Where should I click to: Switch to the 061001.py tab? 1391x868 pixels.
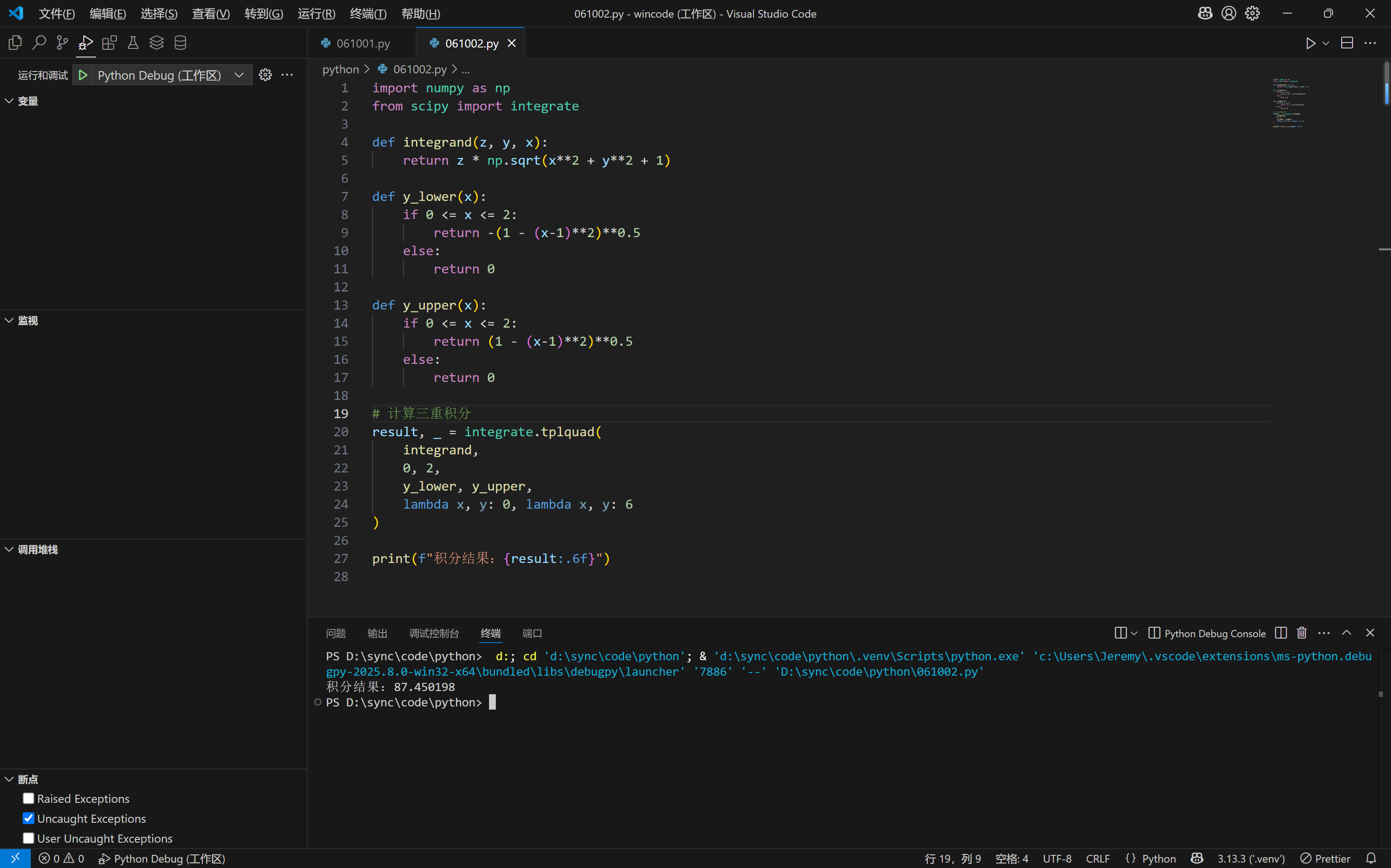click(x=362, y=43)
